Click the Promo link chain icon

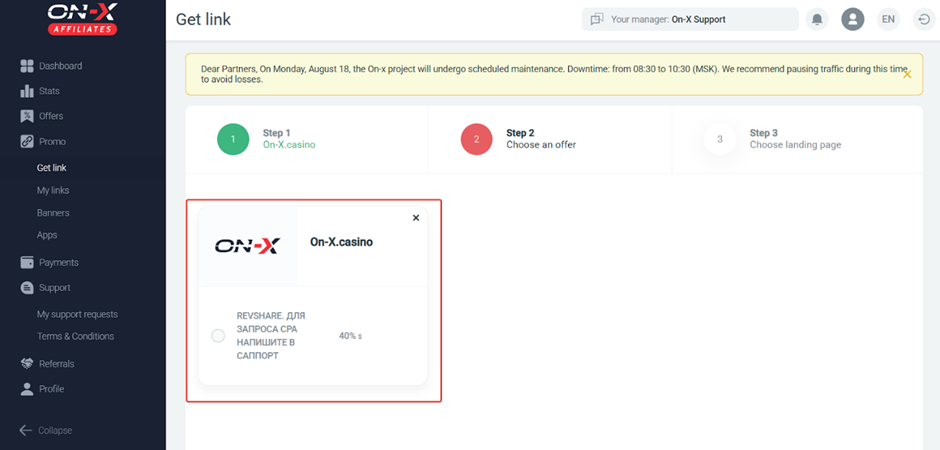[27, 141]
